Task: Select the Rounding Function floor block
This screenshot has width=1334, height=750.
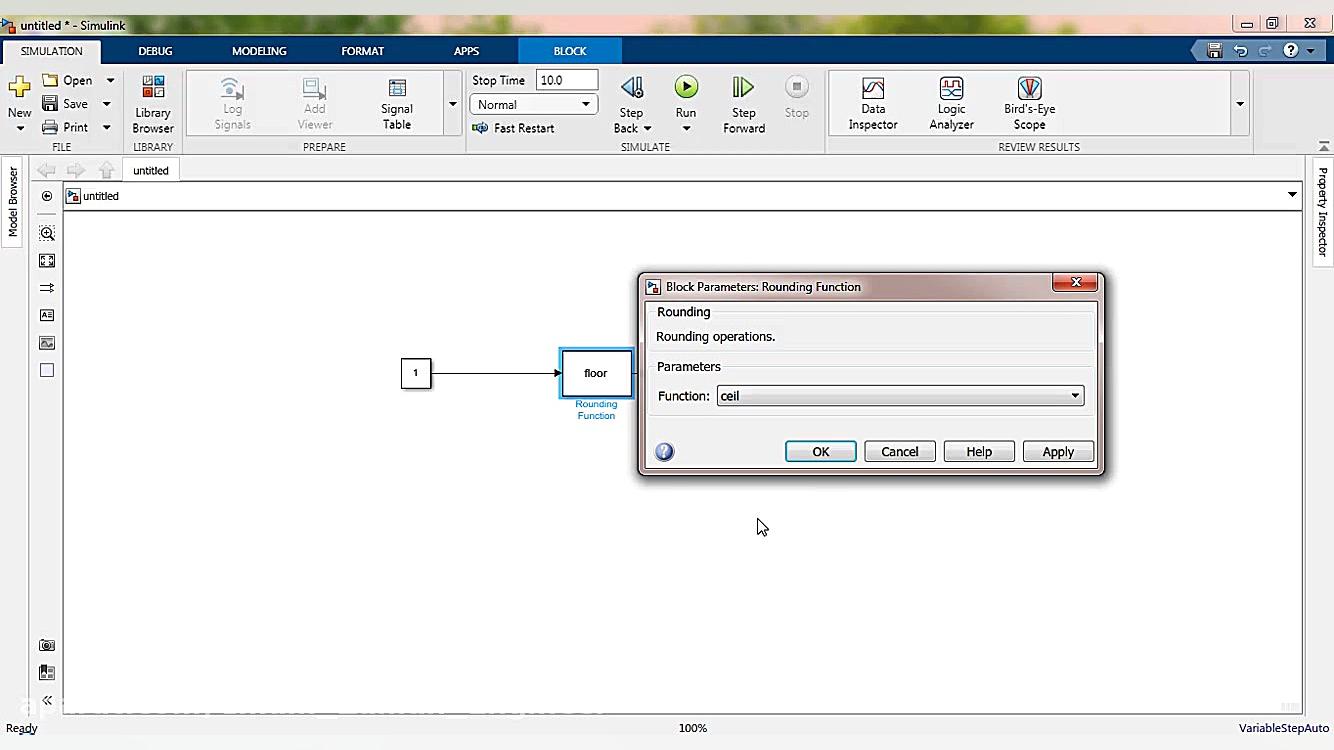Action: click(596, 373)
